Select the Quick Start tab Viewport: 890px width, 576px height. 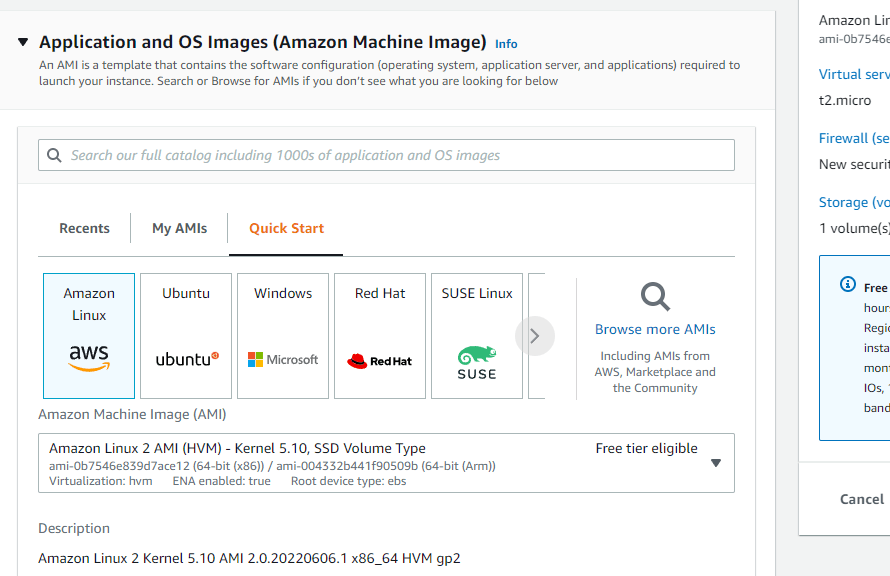pos(286,228)
